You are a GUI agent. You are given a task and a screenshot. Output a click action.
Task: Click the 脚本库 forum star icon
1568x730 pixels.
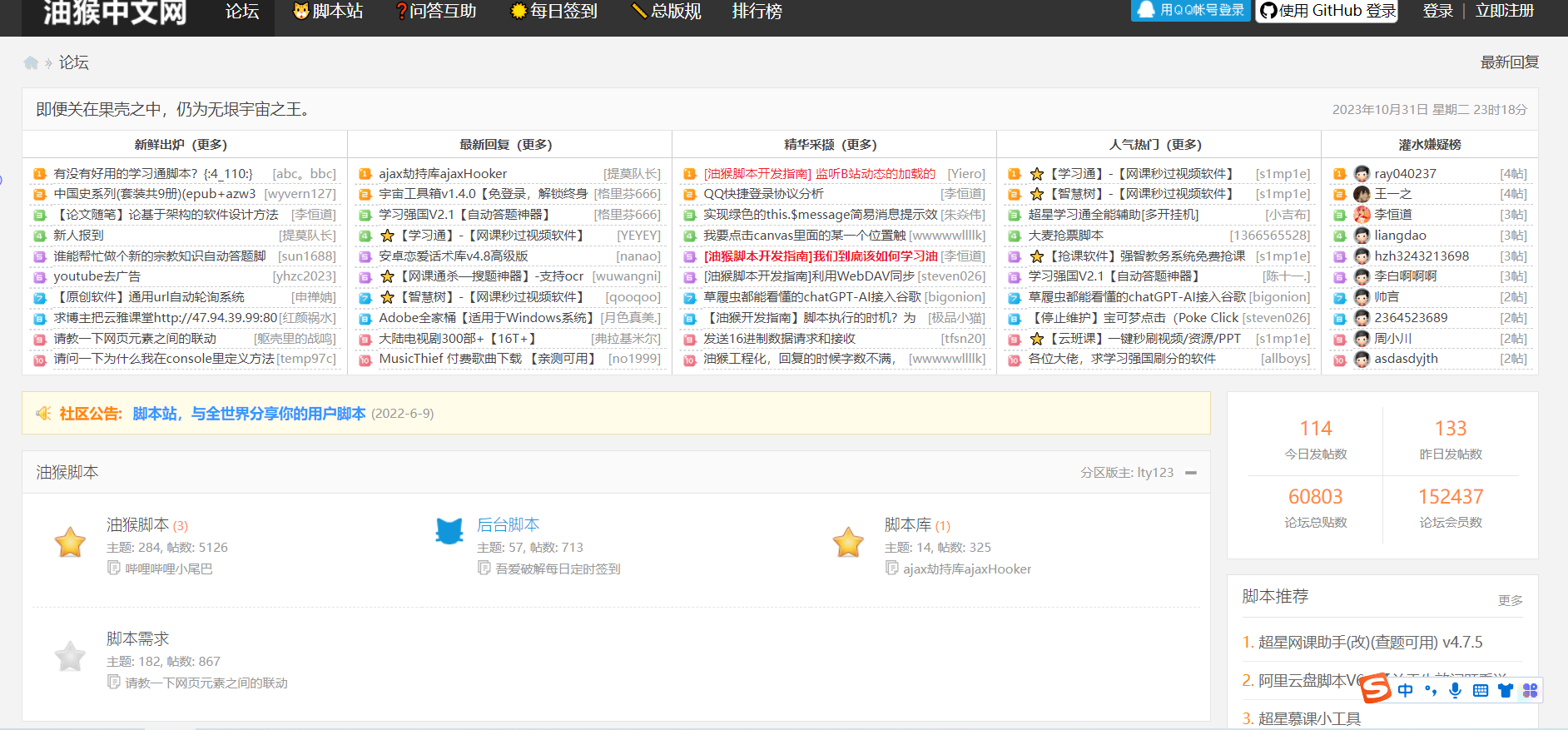(848, 543)
